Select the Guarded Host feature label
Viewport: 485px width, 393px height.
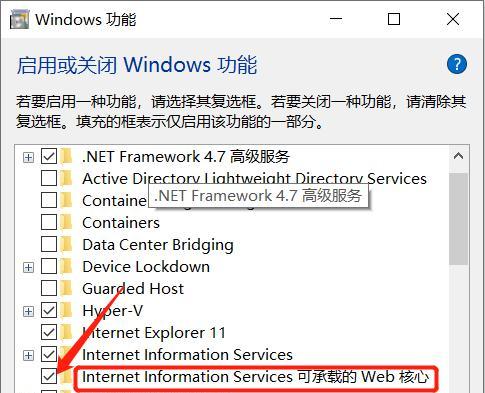[x=133, y=289]
